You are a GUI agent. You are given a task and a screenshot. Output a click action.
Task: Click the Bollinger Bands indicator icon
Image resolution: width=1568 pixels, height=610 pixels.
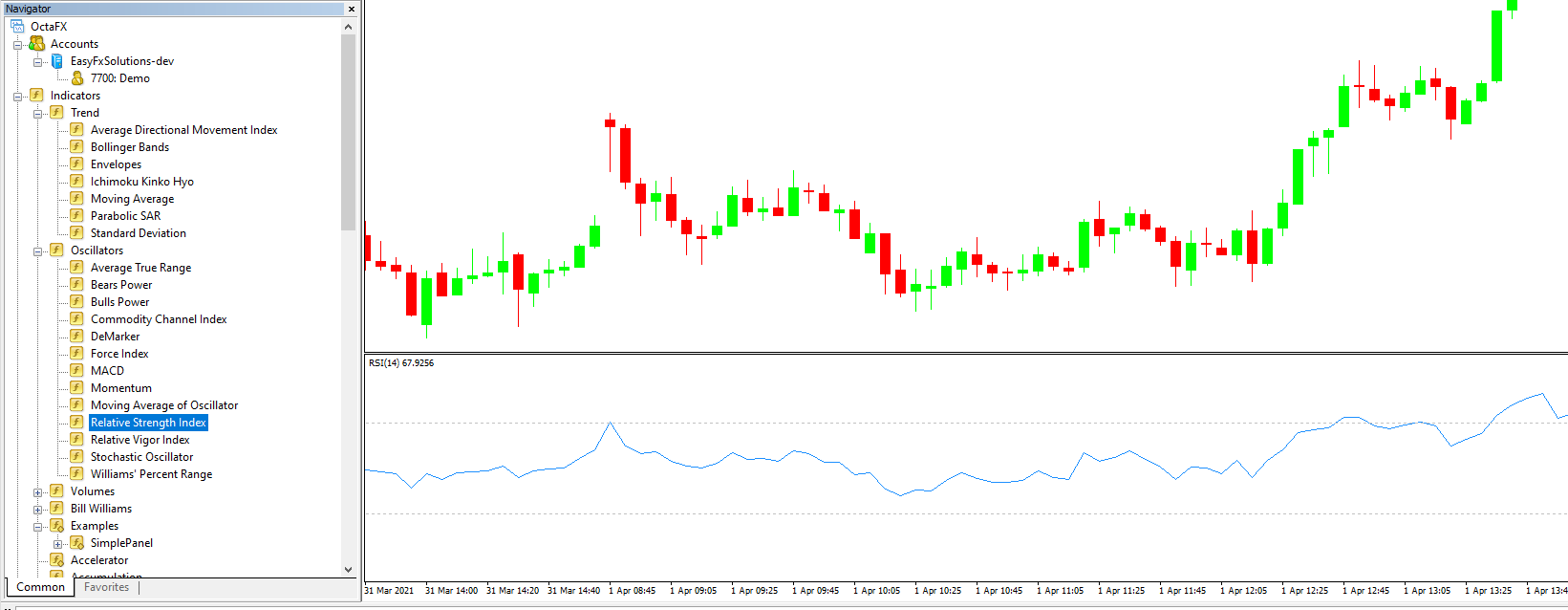pyautogui.click(x=76, y=147)
